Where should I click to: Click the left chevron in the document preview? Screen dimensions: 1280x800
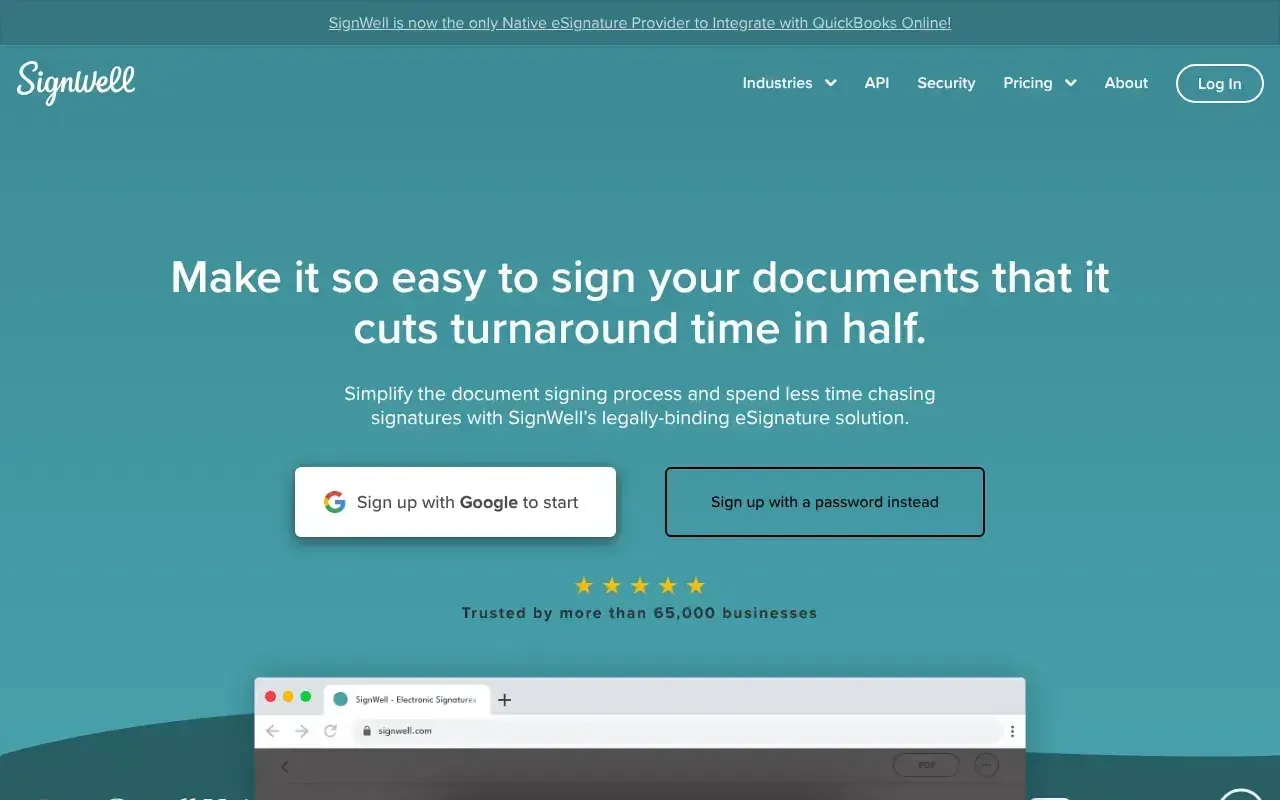point(283,765)
